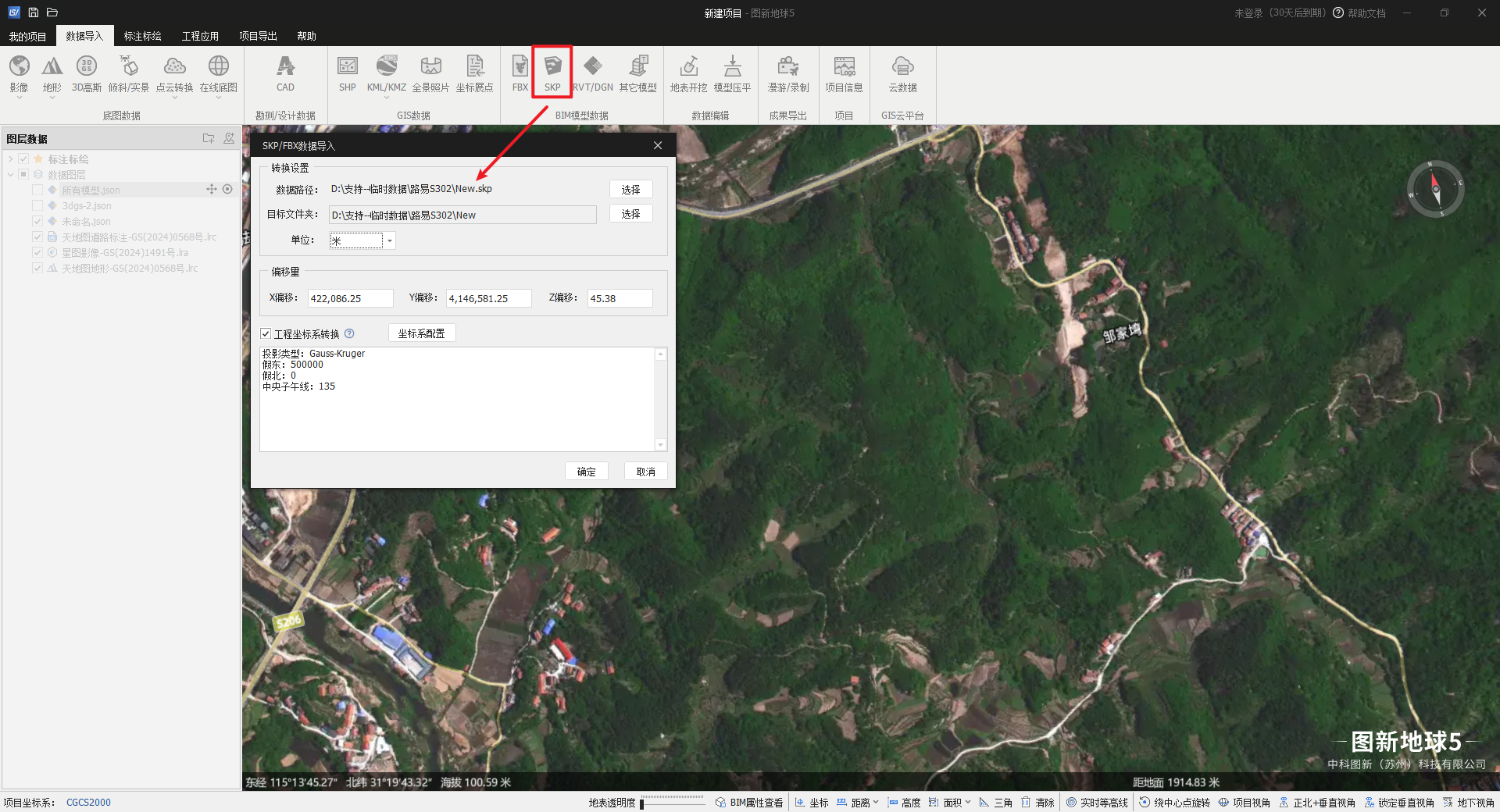The height and width of the screenshot is (812, 1500).
Task: Open the RVT/DGN import tool
Action: point(593,73)
